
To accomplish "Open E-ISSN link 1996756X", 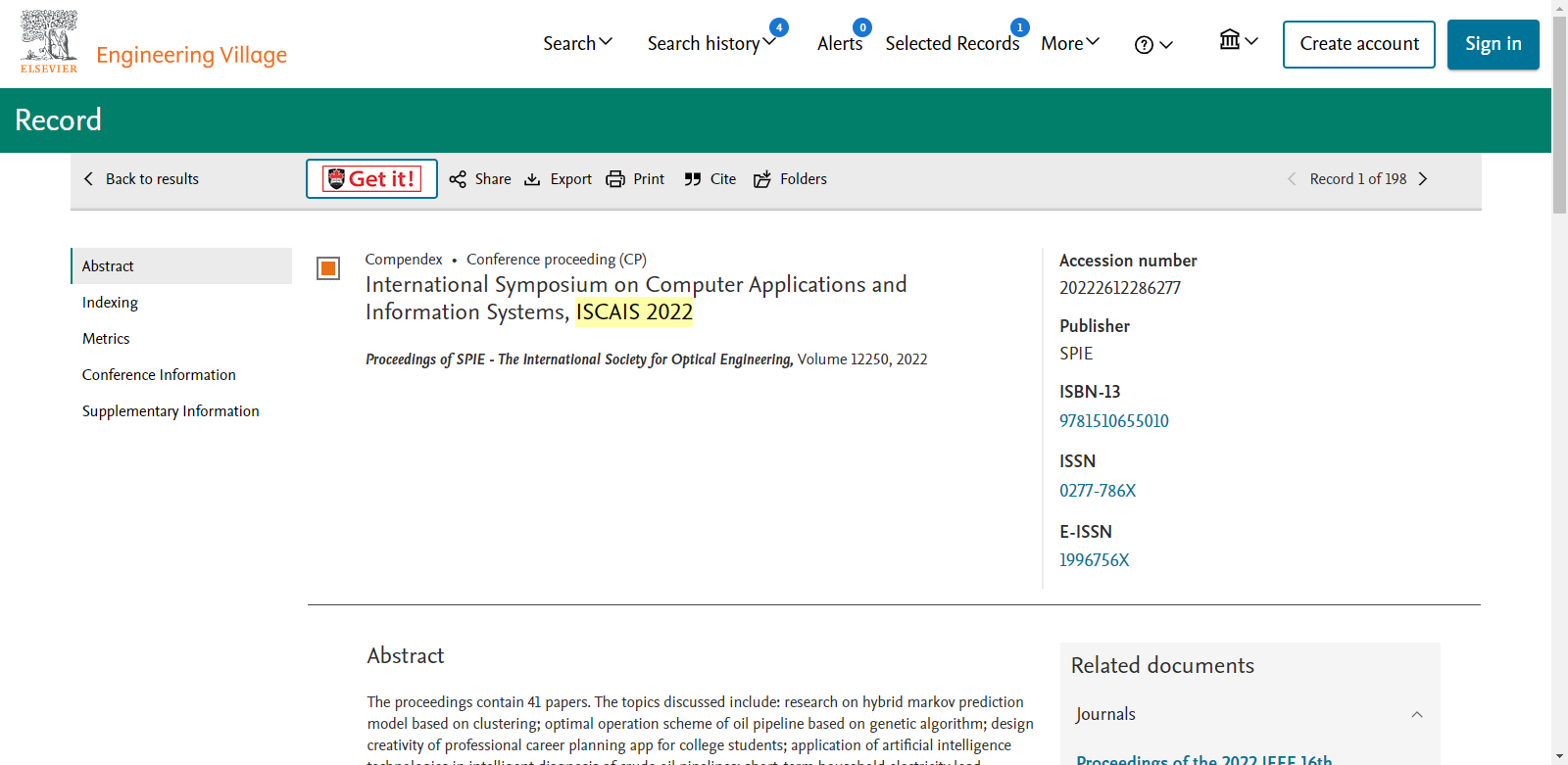I will coord(1095,560).
